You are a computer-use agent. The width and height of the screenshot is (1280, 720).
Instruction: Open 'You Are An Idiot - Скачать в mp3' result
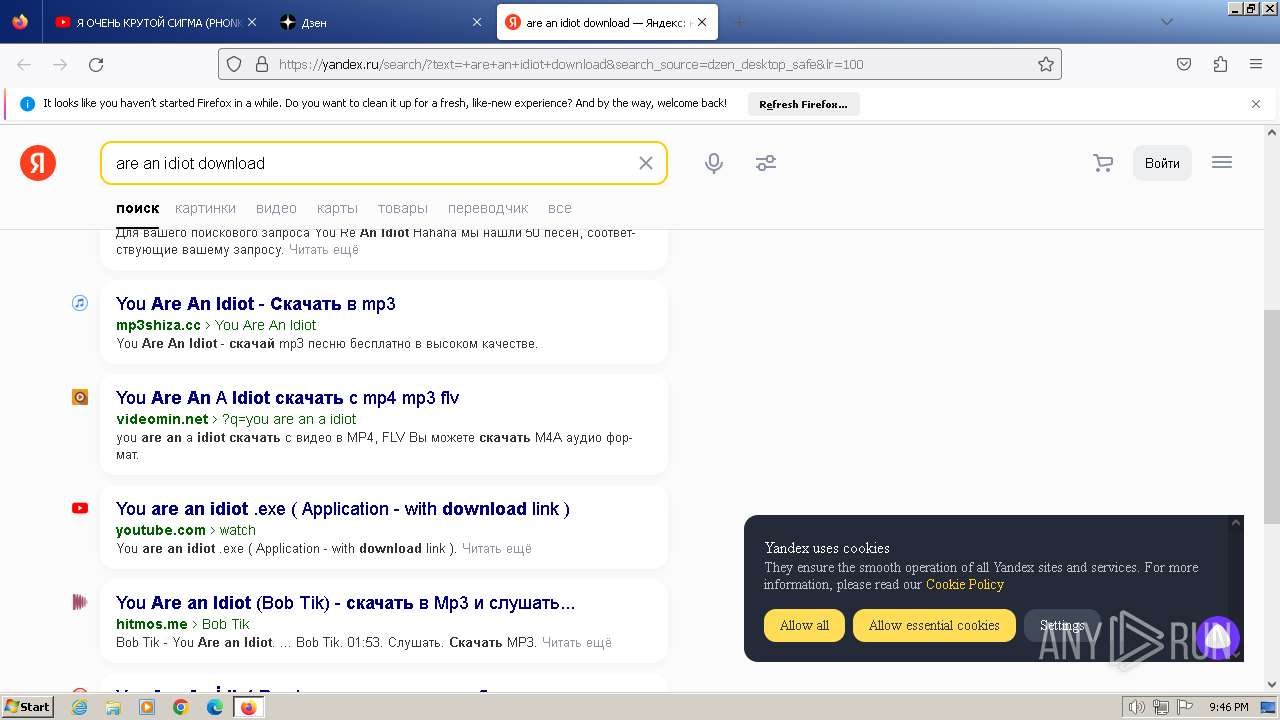(256, 304)
